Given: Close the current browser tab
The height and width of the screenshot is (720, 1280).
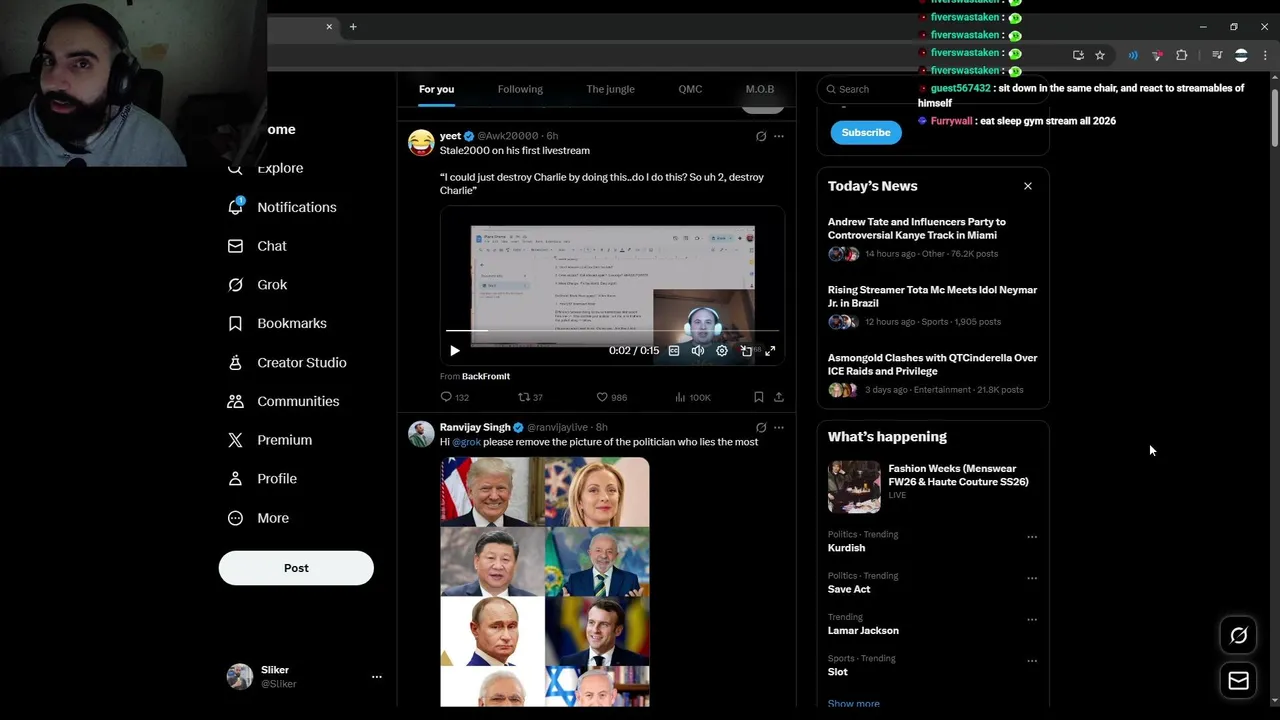Looking at the screenshot, I should pos(329,27).
